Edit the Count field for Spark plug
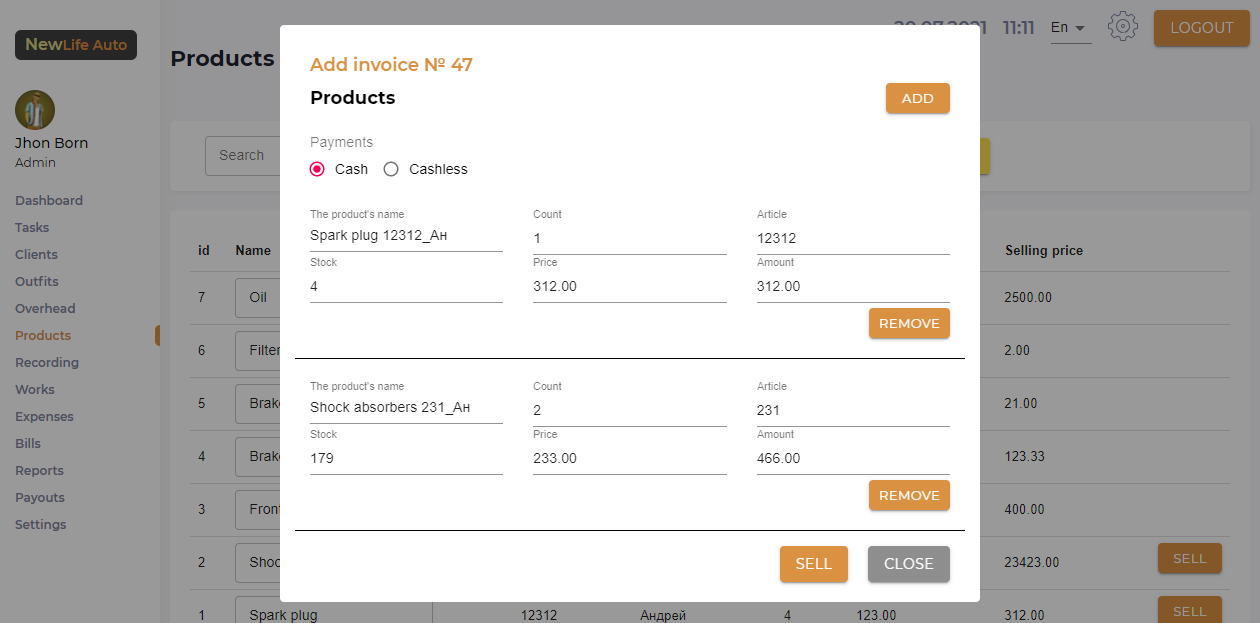This screenshot has width=1260, height=623. click(629, 238)
